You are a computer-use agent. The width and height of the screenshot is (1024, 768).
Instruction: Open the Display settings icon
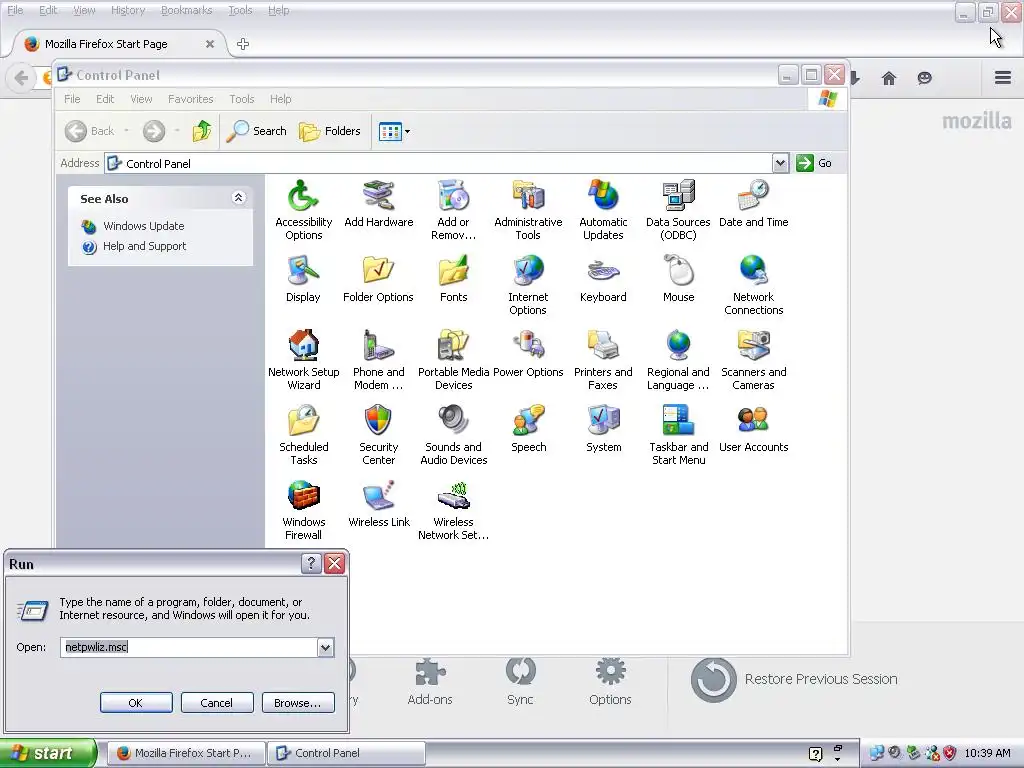pos(303,279)
